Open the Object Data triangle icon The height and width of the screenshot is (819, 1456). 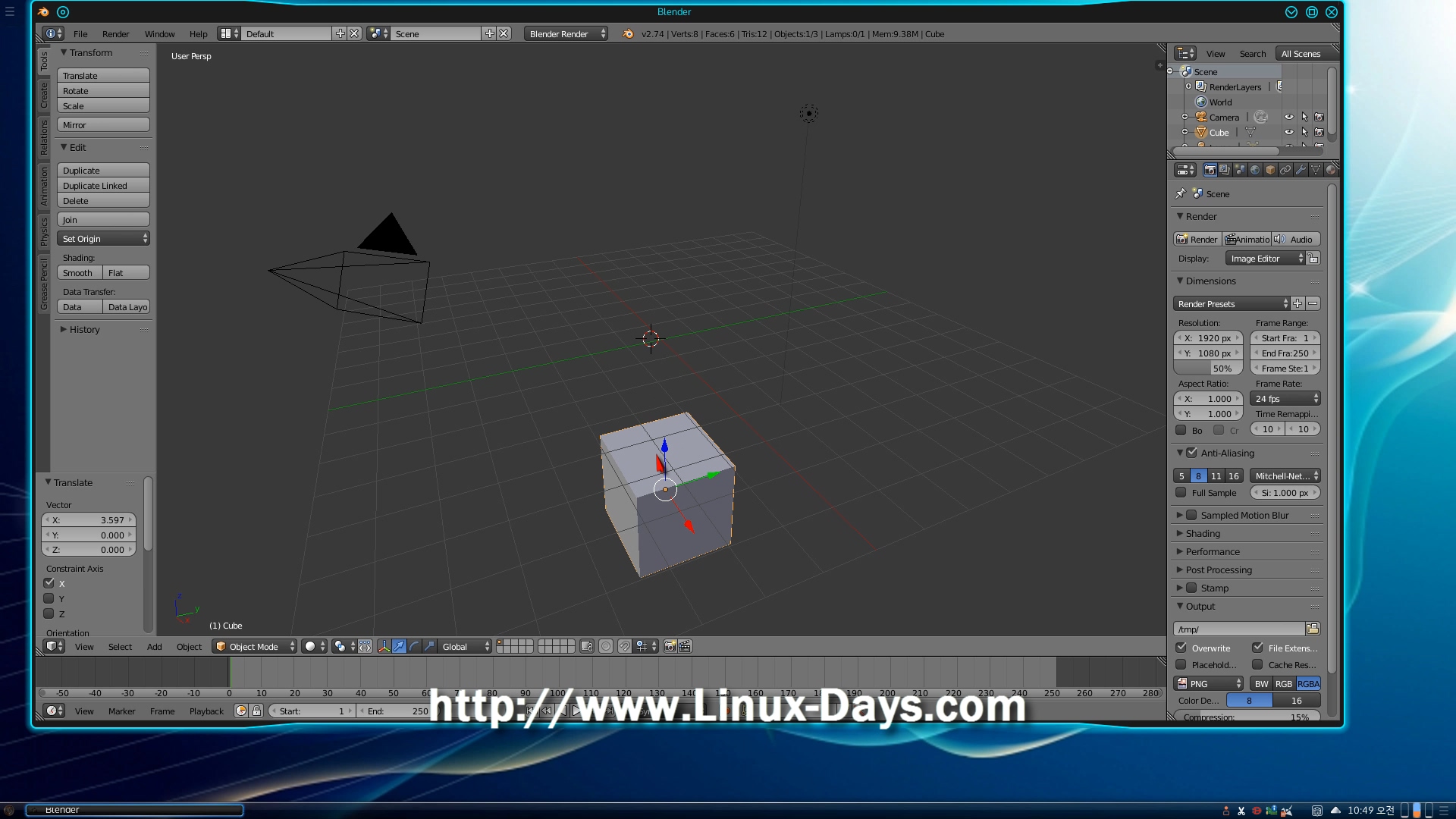click(x=1316, y=171)
